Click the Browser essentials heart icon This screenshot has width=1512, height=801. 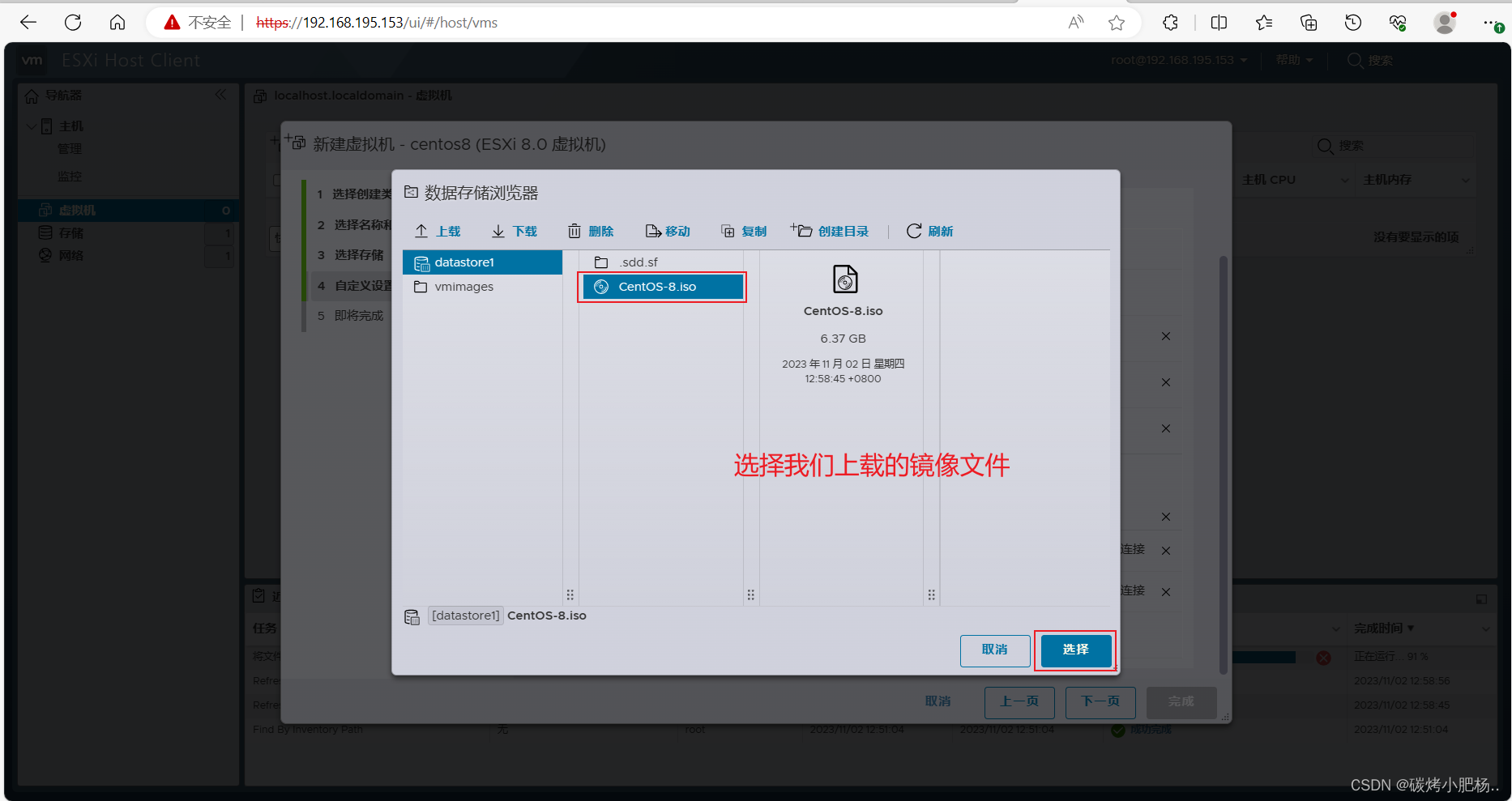tap(1398, 23)
